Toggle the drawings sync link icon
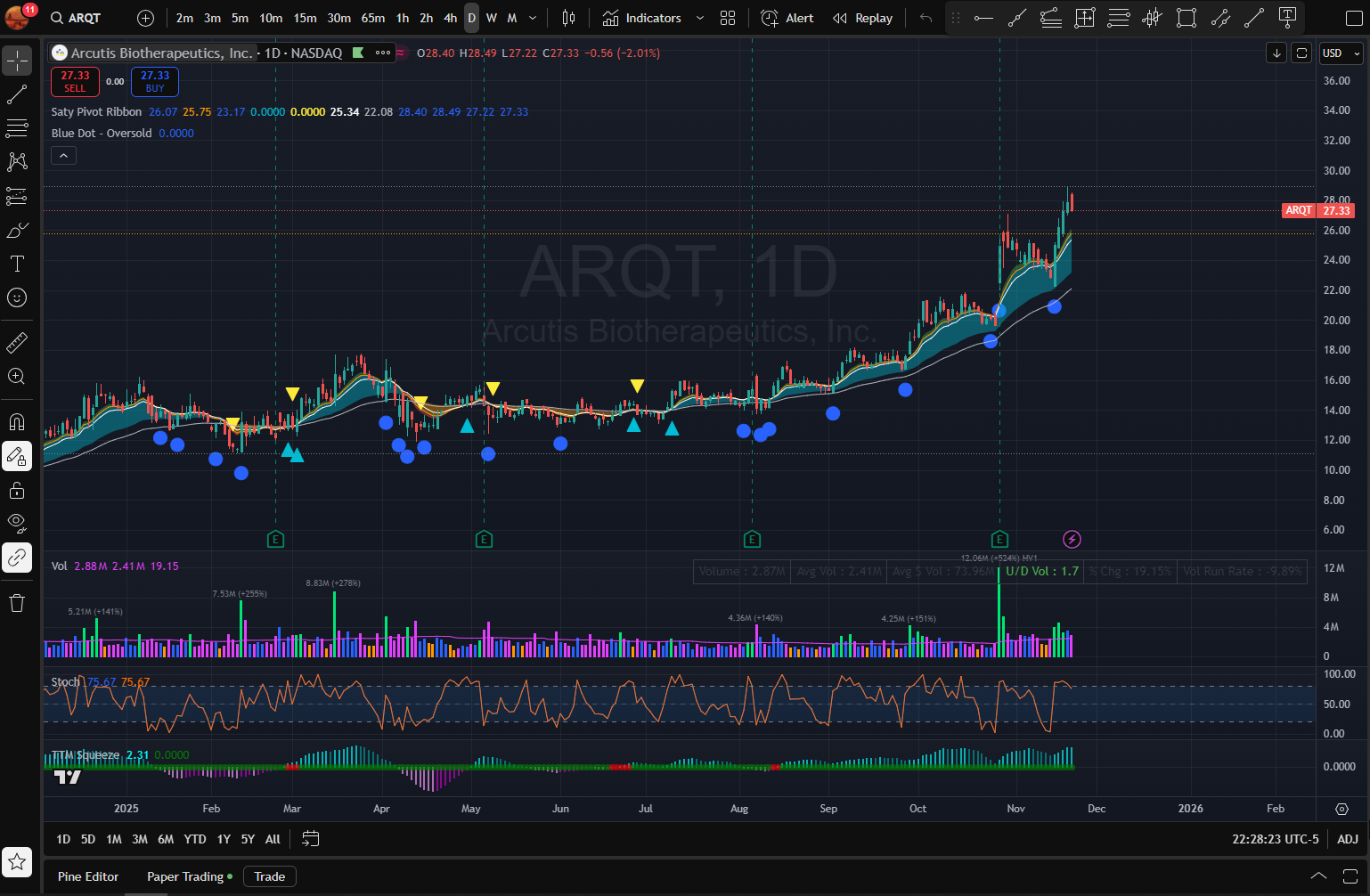 (17, 558)
